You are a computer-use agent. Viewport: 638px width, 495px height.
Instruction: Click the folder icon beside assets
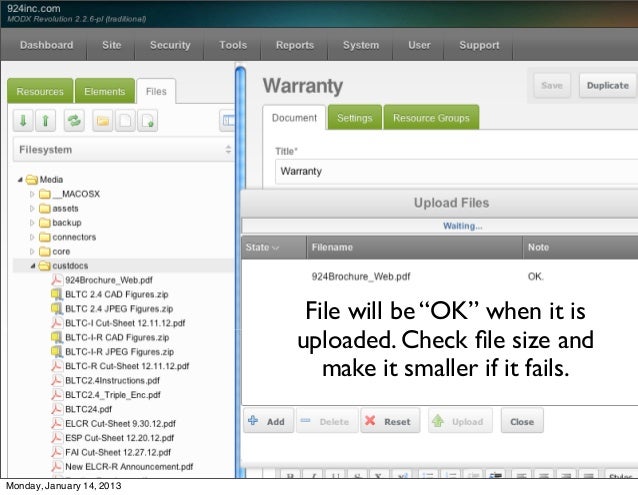tap(45, 209)
